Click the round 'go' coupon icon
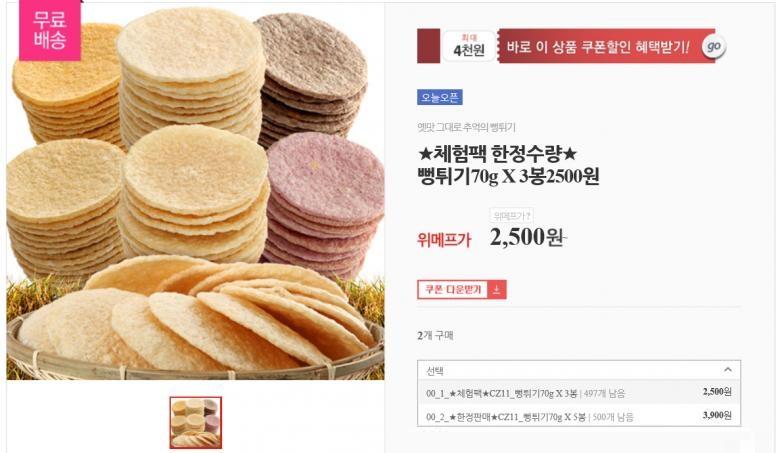780x453 pixels. (713, 46)
